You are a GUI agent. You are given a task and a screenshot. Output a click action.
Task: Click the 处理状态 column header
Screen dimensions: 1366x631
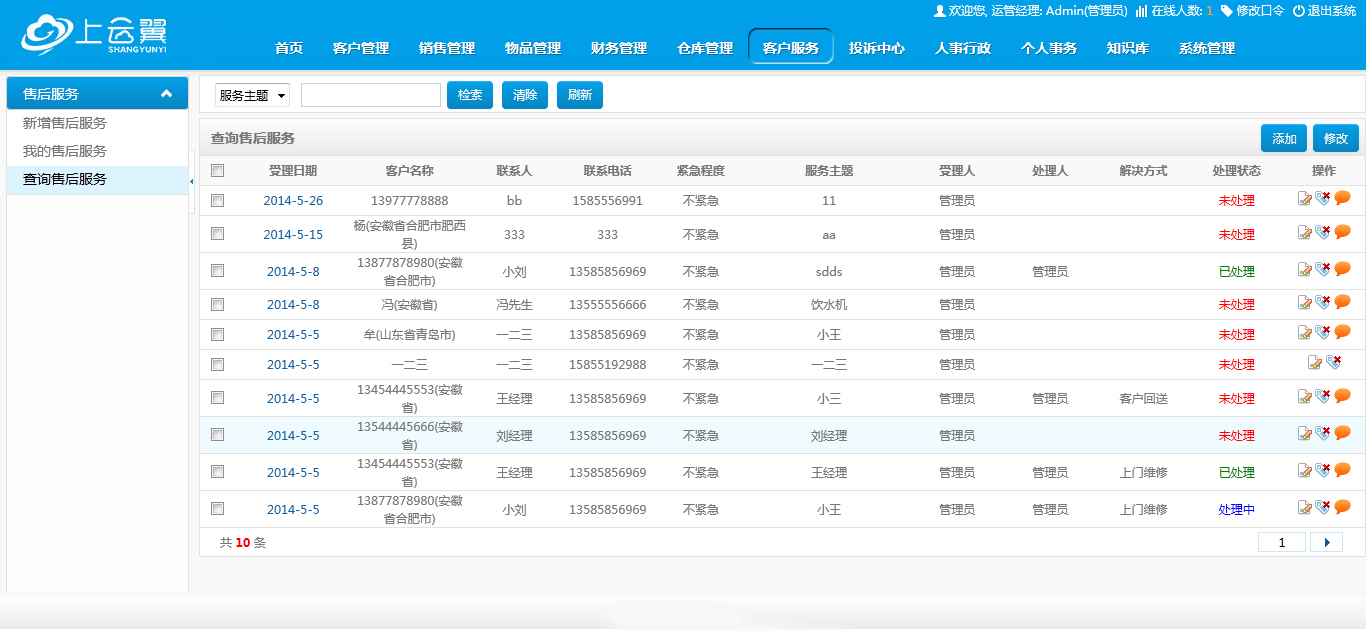tap(1236, 171)
